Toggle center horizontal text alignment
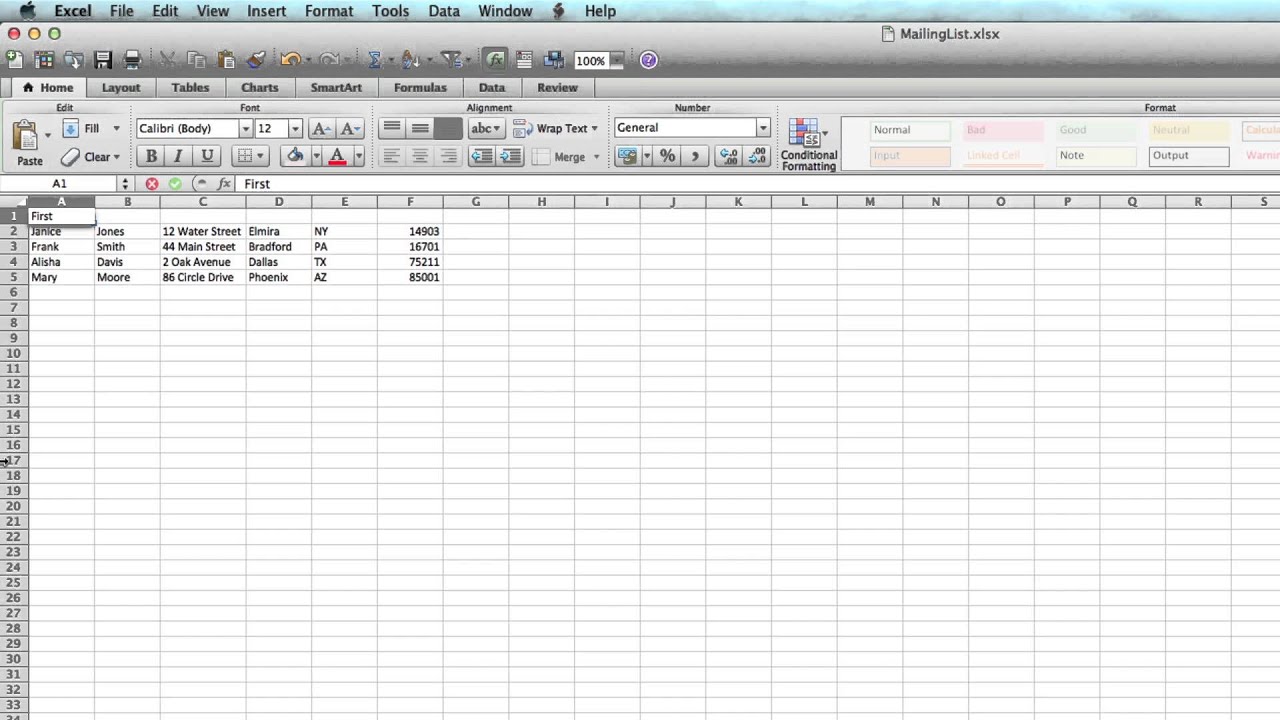This screenshot has width=1280, height=720. point(420,156)
